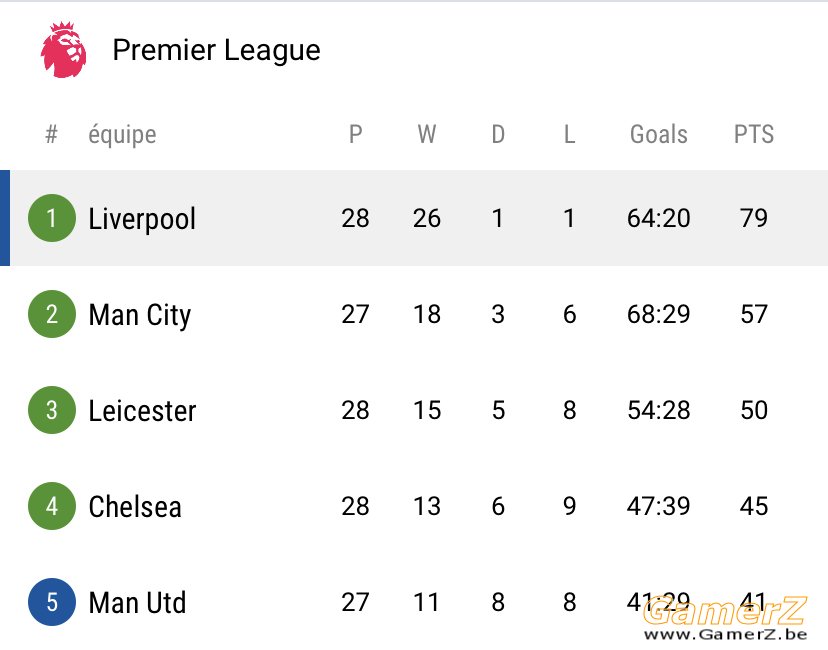Screen dimensions: 828x650
Task: Open the Premier League title
Action: tap(217, 50)
